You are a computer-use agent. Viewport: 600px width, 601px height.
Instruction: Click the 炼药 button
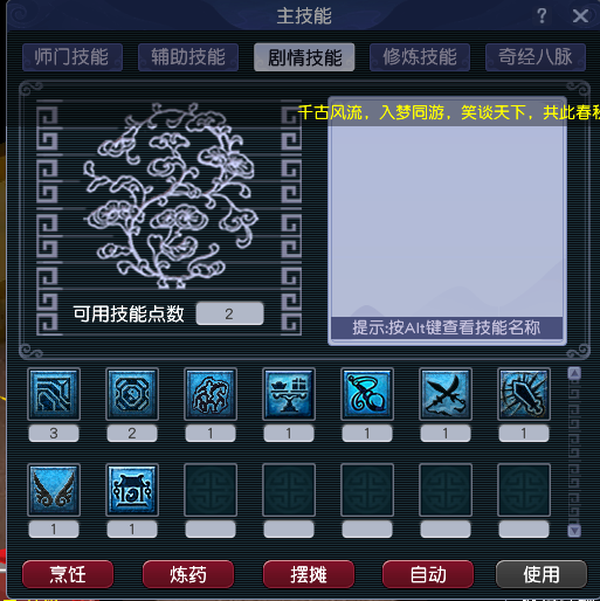click(188, 574)
